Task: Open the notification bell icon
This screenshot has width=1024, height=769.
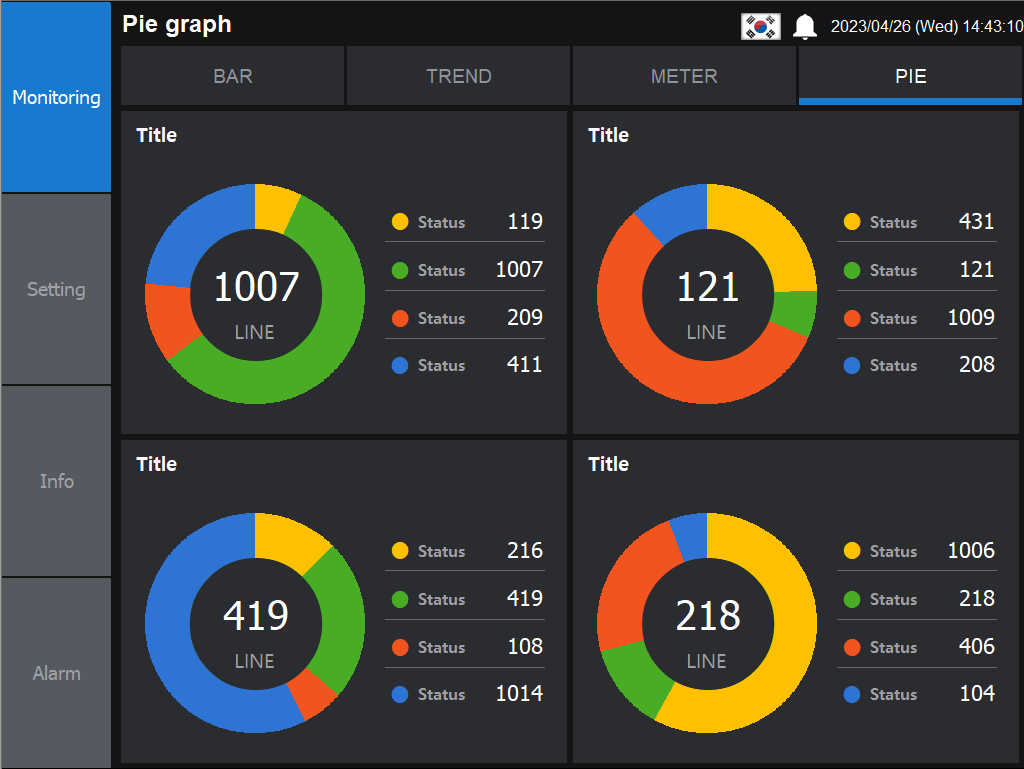Action: [x=804, y=25]
